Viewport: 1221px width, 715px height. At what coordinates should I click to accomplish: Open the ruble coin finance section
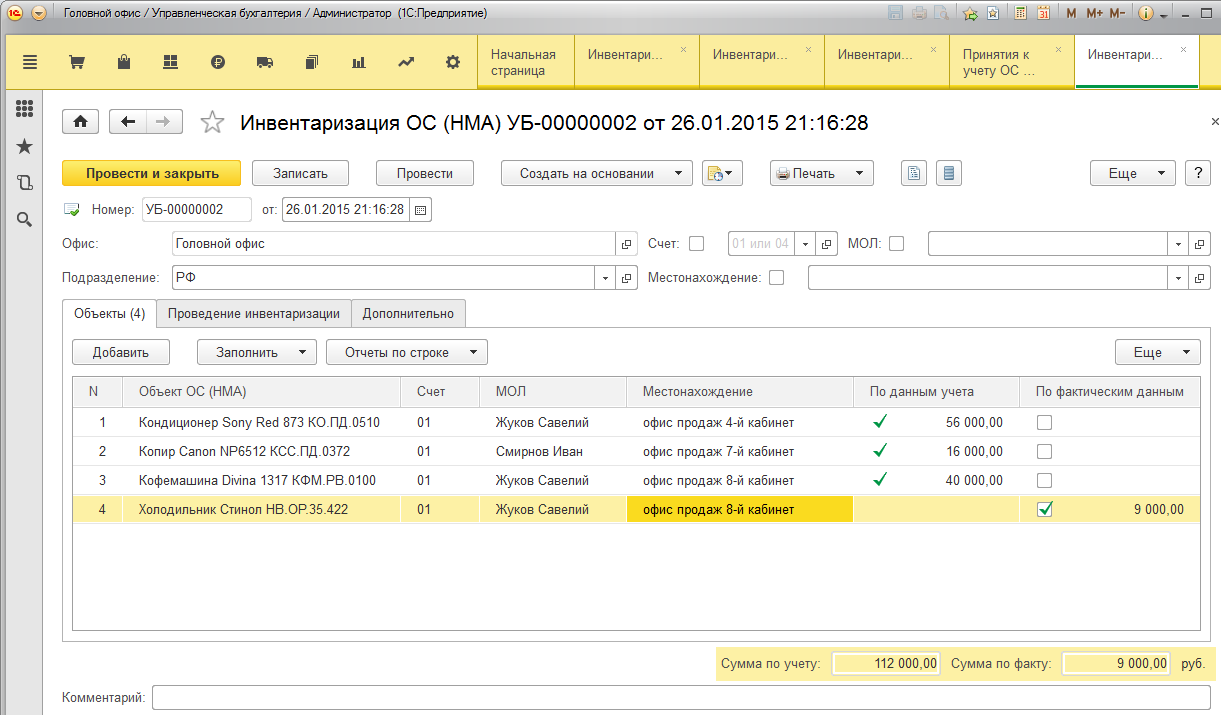click(218, 62)
